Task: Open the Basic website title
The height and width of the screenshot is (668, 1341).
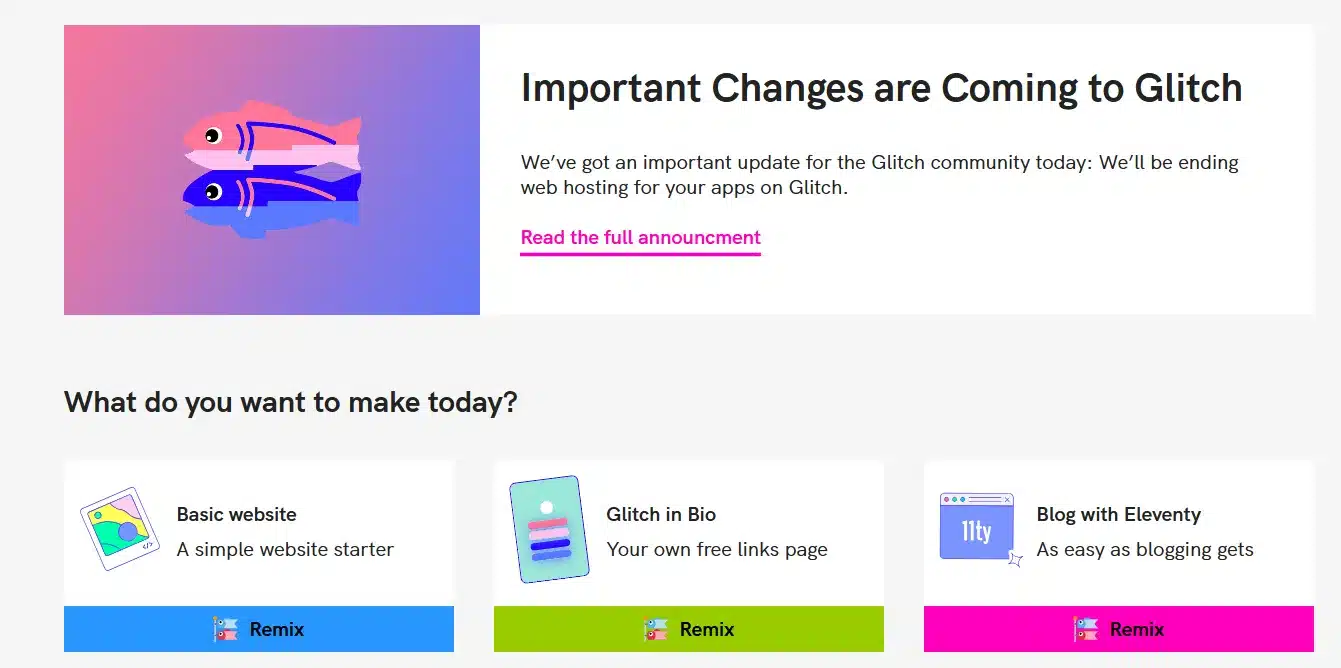Action: [237, 515]
